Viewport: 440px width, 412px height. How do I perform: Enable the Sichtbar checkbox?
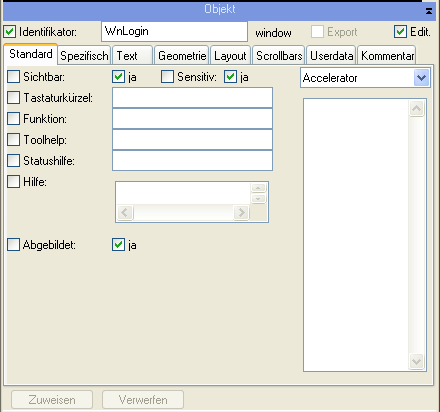[x=13, y=77]
